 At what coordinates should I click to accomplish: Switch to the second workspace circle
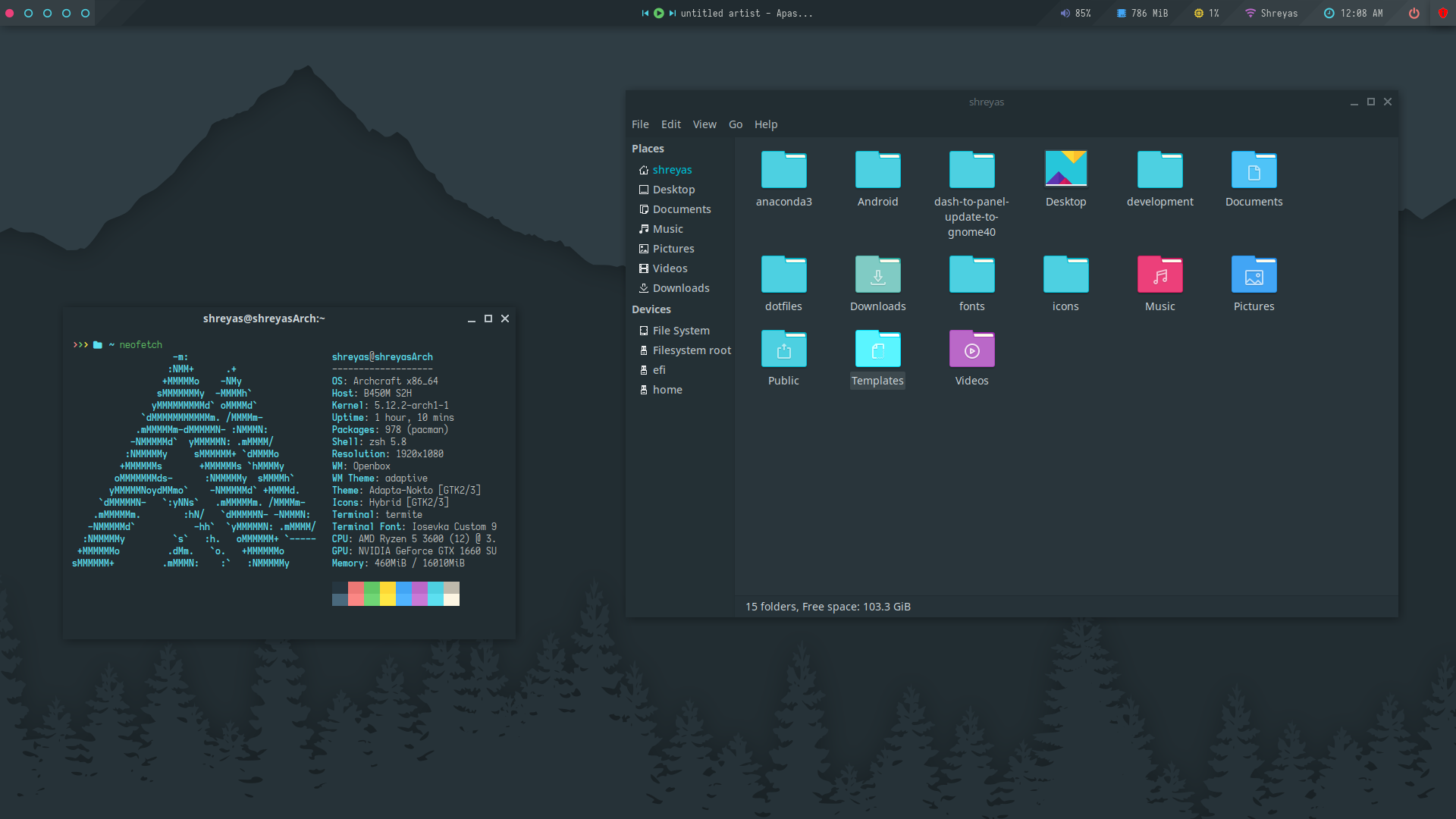pos(28,13)
